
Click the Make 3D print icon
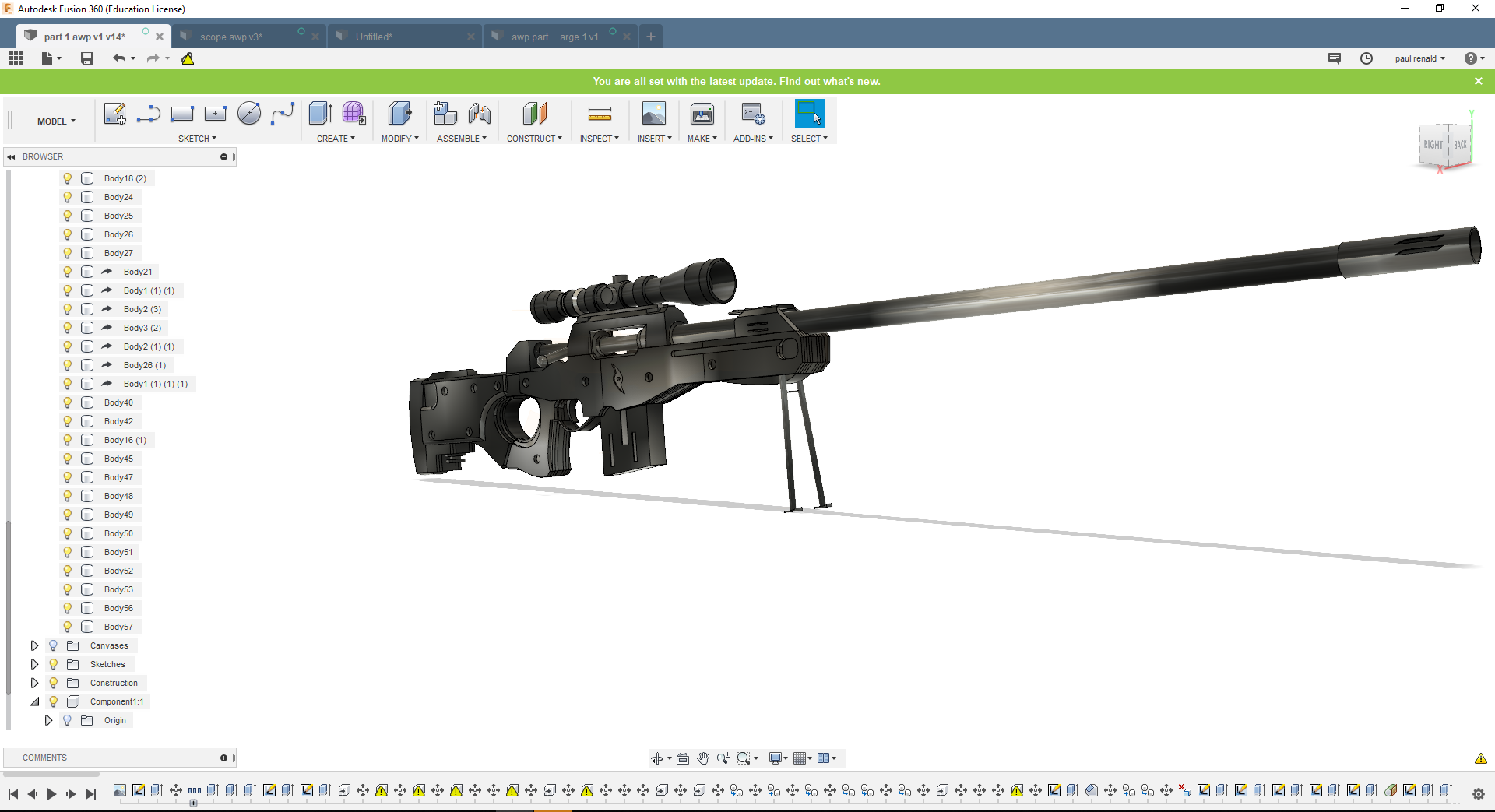pos(702,114)
